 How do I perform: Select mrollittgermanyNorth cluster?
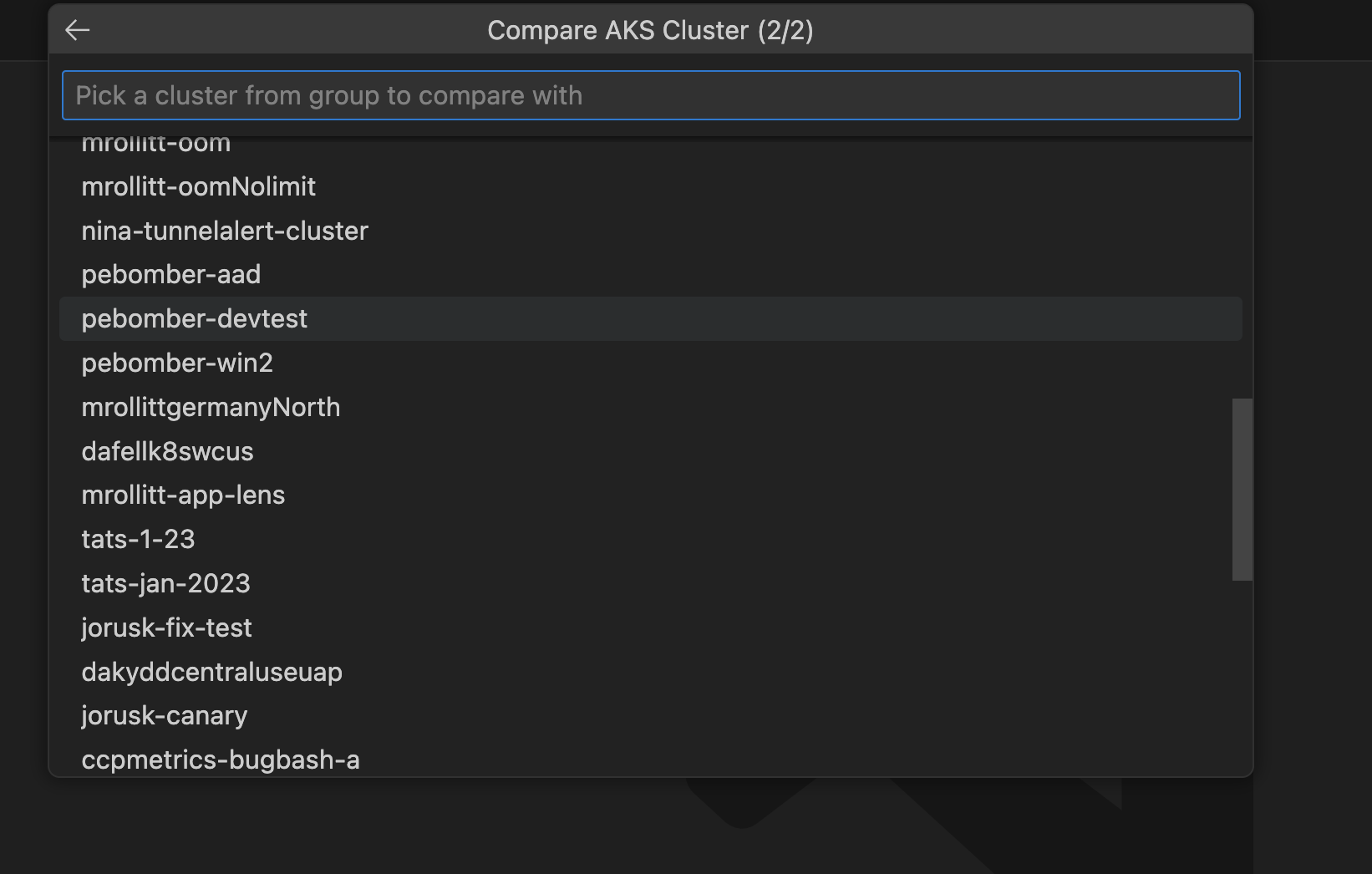[x=650, y=407]
